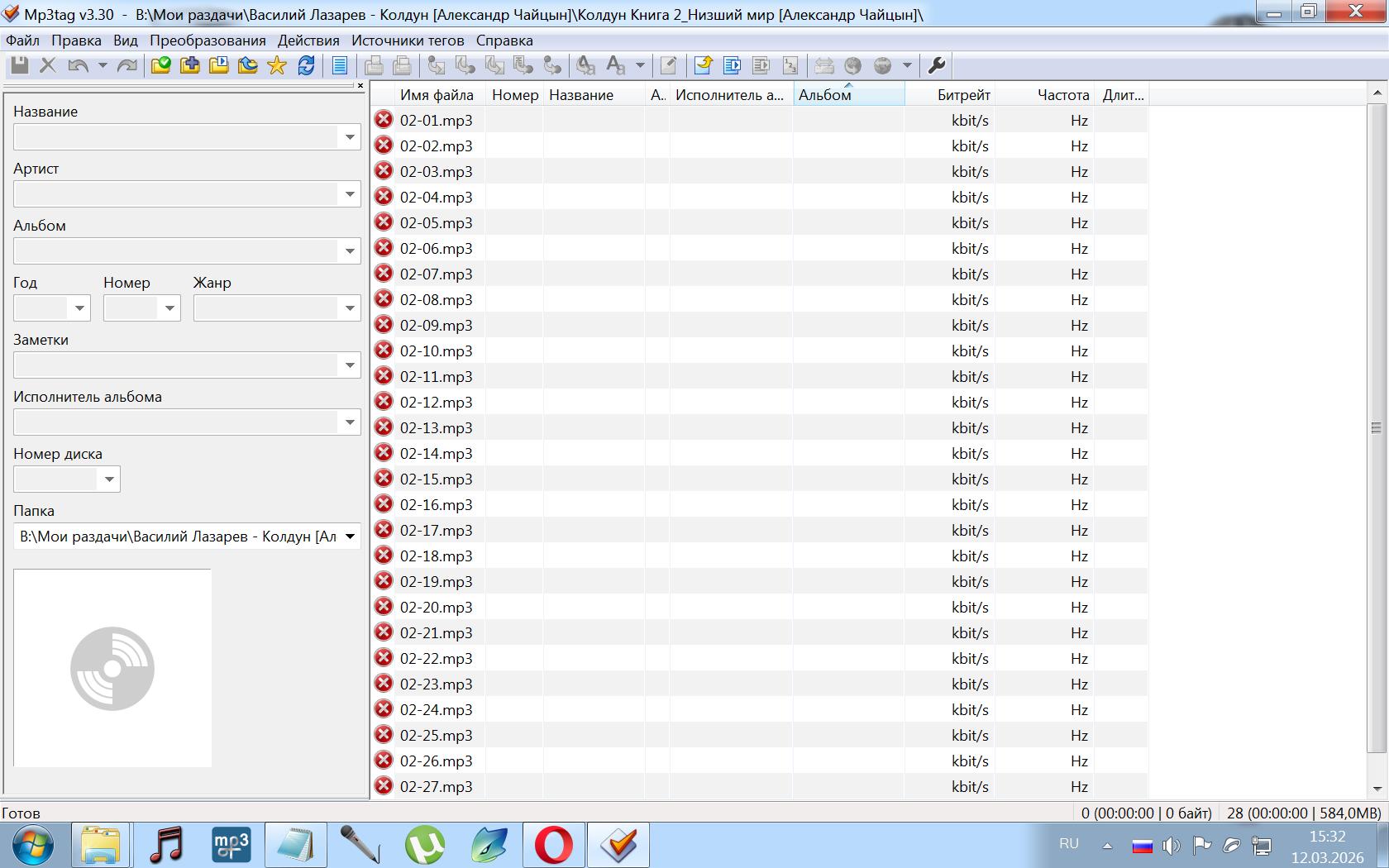1389x868 pixels.
Task: Sort by the Имя файла column header
Action: tap(437, 95)
